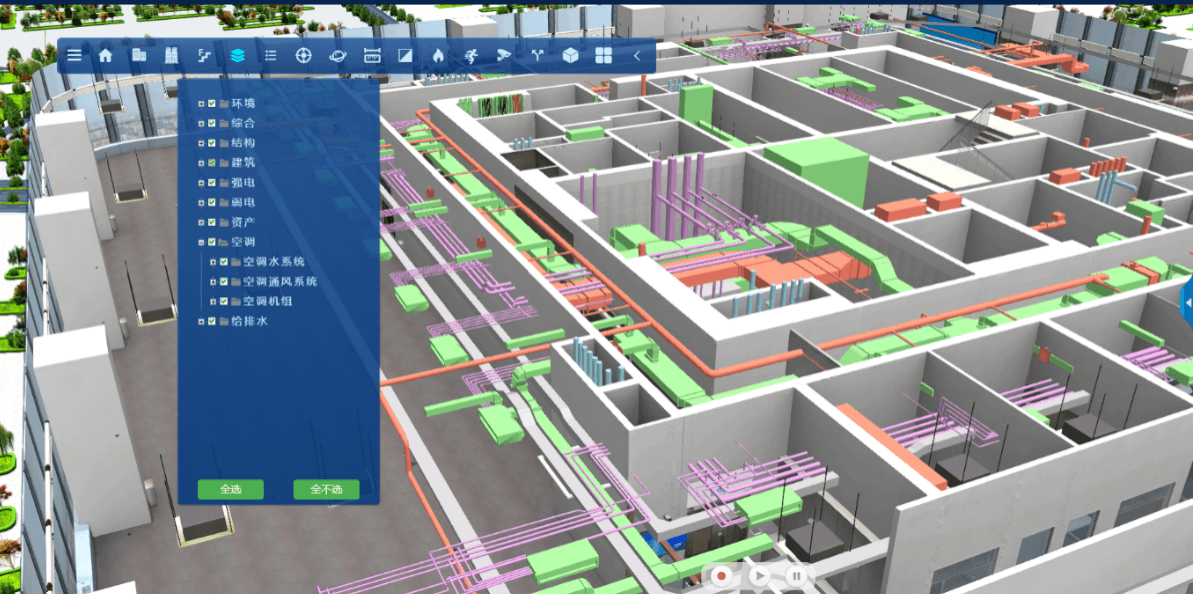Open the security camera icon
1193x596 pixels.
point(504,56)
